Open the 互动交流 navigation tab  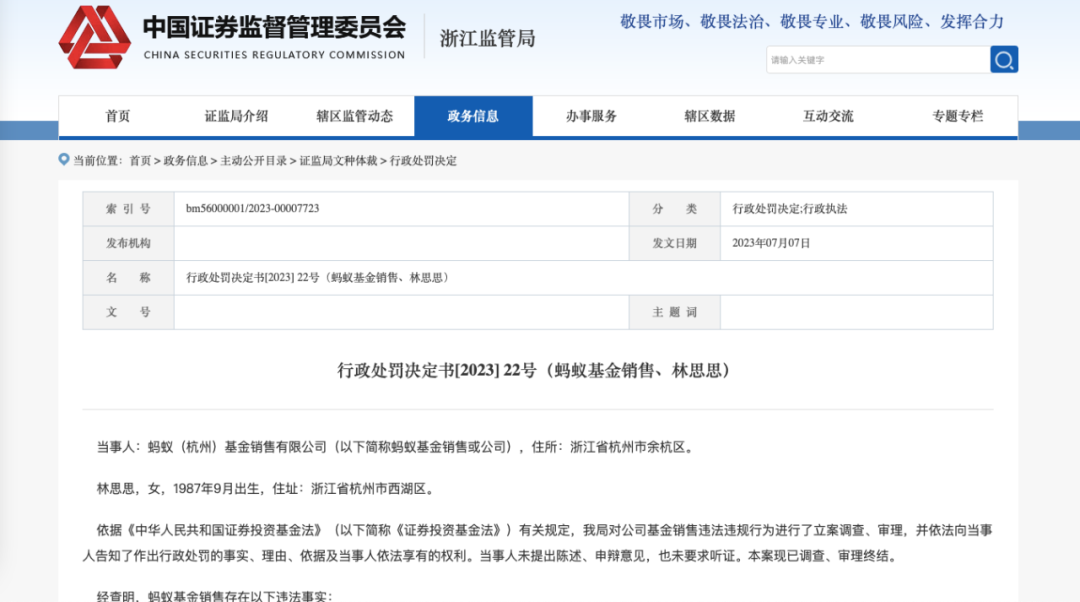(829, 116)
